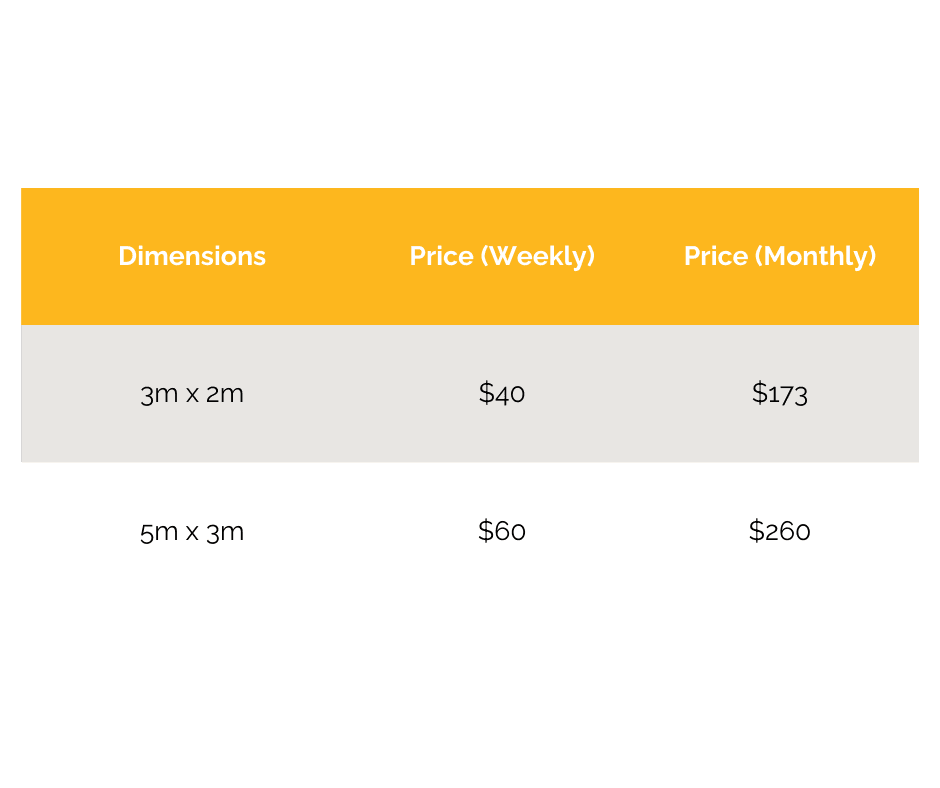Click the Dimensions column header
Image resolution: width=940 pixels, height=788 pixels.
(x=192, y=256)
